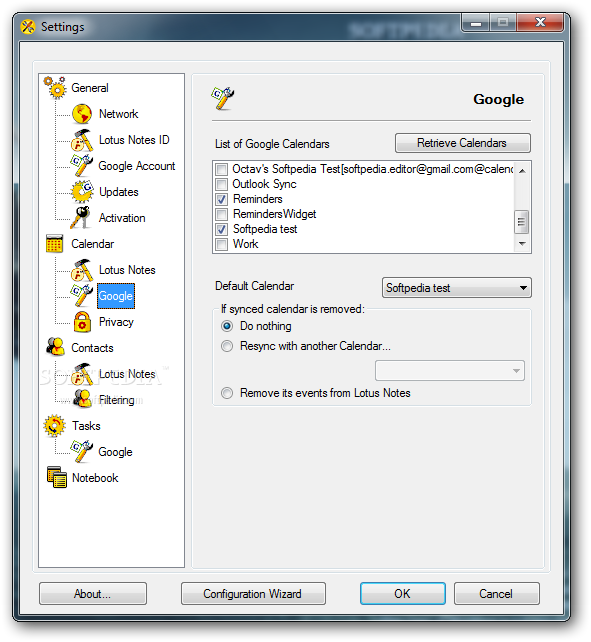Viewport: 591px width, 642px height.
Task: Open the Lotus Notes ID page
Action: point(134,140)
